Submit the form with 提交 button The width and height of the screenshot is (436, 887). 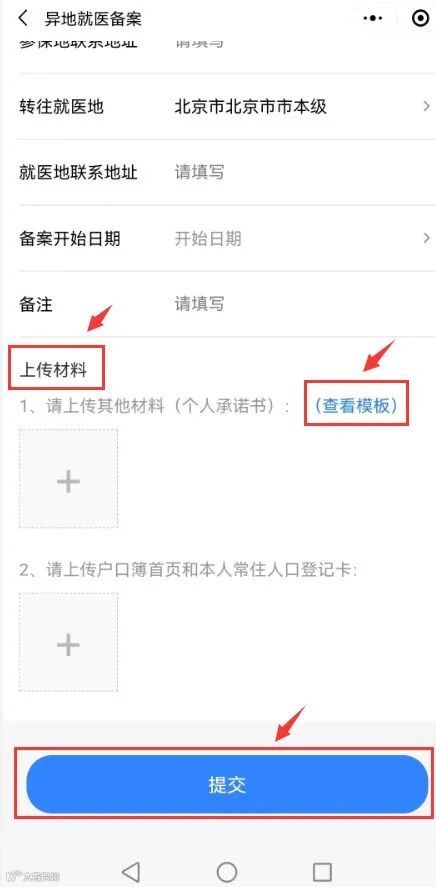tap(227, 784)
